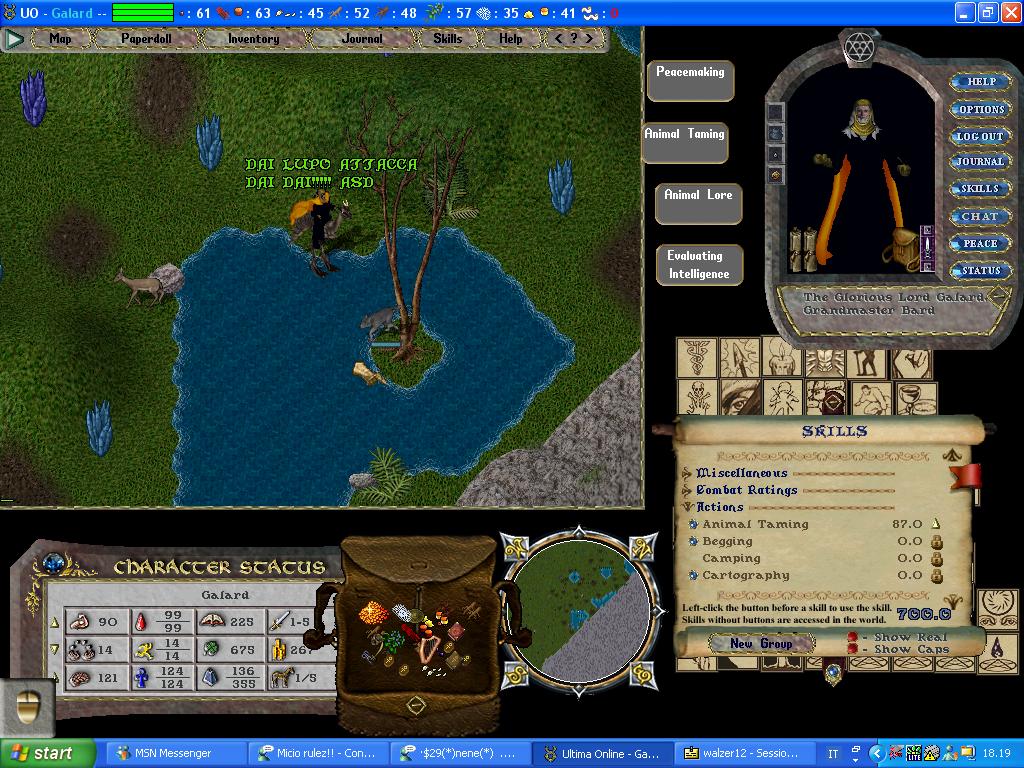Minimize the backpack with its diamond button
This screenshot has width=1024, height=768.
pyautogui.click(x=415, y=705)
